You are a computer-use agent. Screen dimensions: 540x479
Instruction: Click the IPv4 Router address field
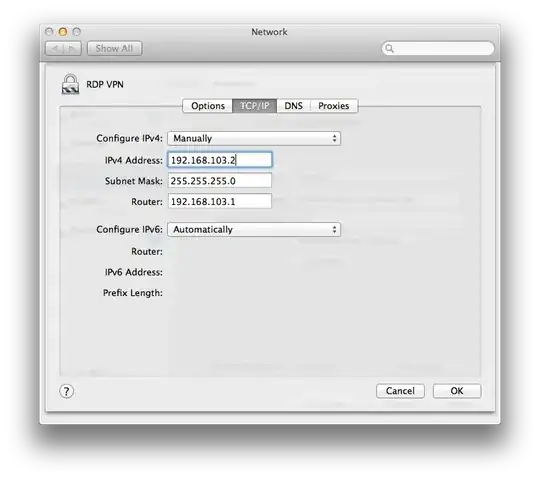pyautogui.click(x=220, y=201)
